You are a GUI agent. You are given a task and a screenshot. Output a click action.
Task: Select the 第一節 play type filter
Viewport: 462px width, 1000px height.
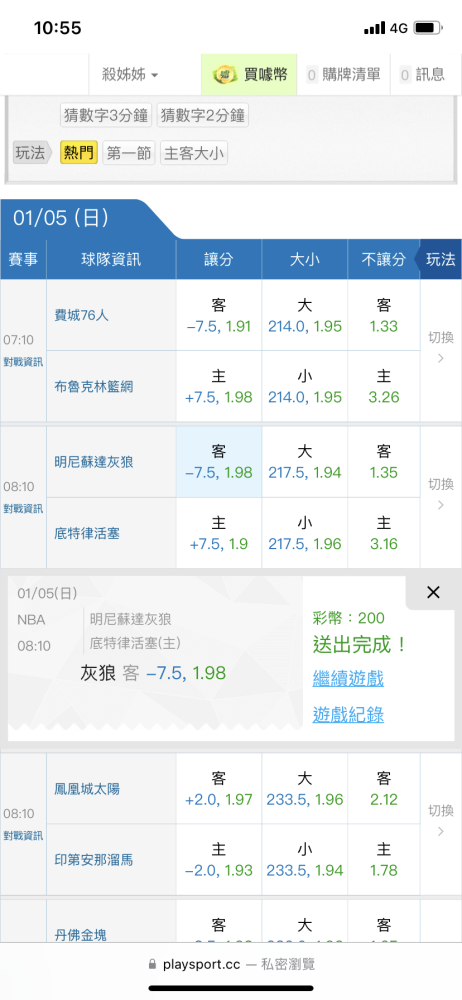129,153
